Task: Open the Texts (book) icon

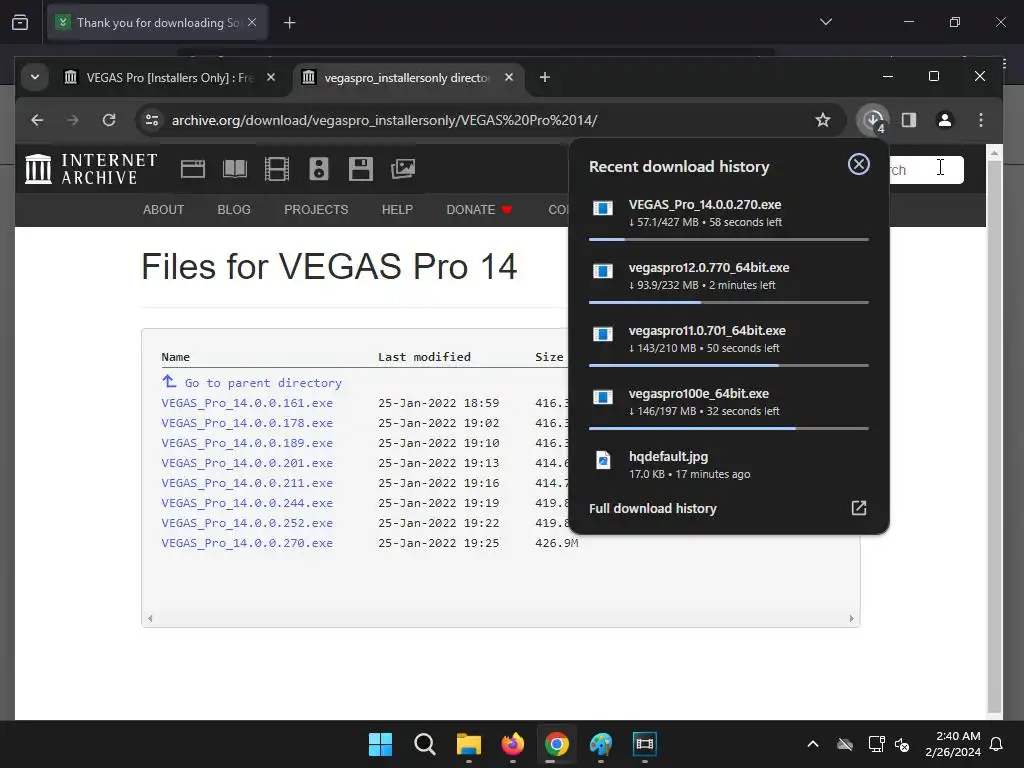Action: (x=234, y=169)
